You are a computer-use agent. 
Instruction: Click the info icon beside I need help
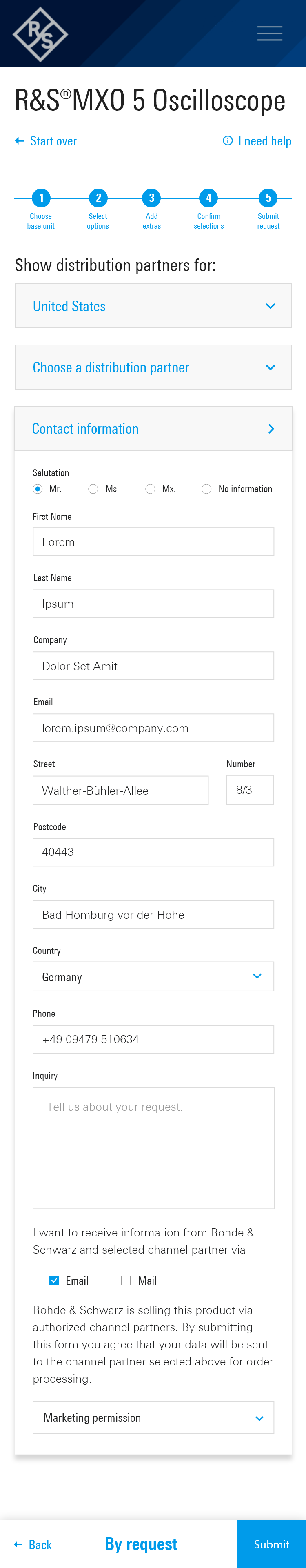(x=228, y=140)
